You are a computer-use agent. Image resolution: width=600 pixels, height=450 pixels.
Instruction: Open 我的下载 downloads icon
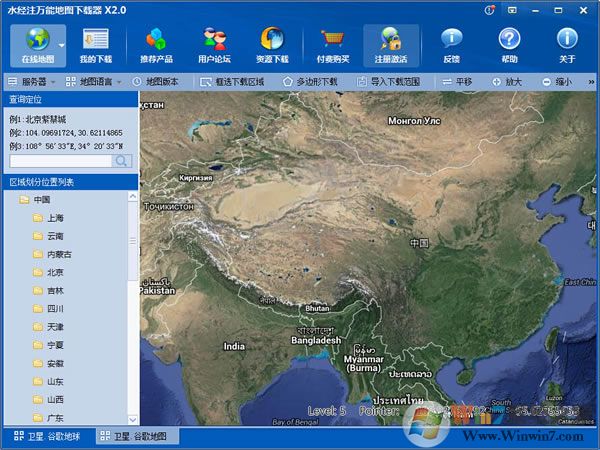click(x=96, y=45)
